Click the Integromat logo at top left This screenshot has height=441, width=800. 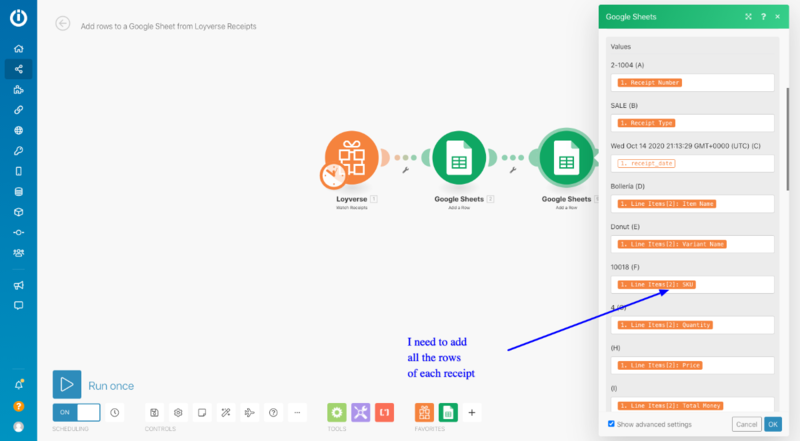click(18, 17)
